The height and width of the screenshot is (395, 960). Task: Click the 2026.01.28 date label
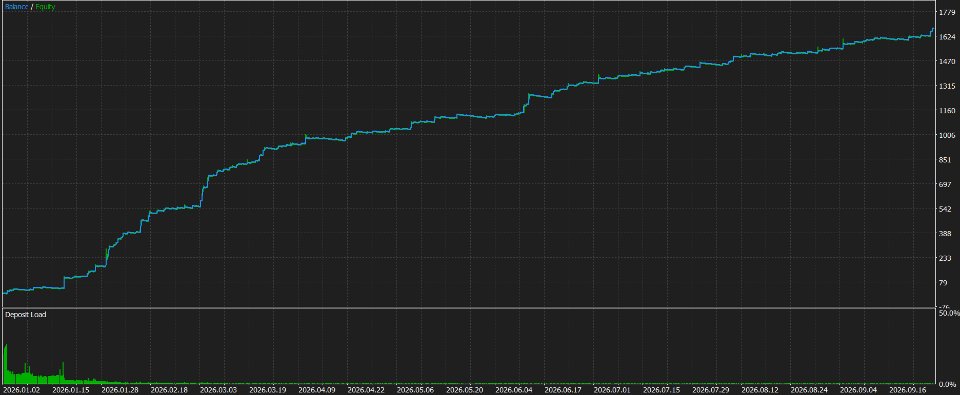(x=119, y=390)
